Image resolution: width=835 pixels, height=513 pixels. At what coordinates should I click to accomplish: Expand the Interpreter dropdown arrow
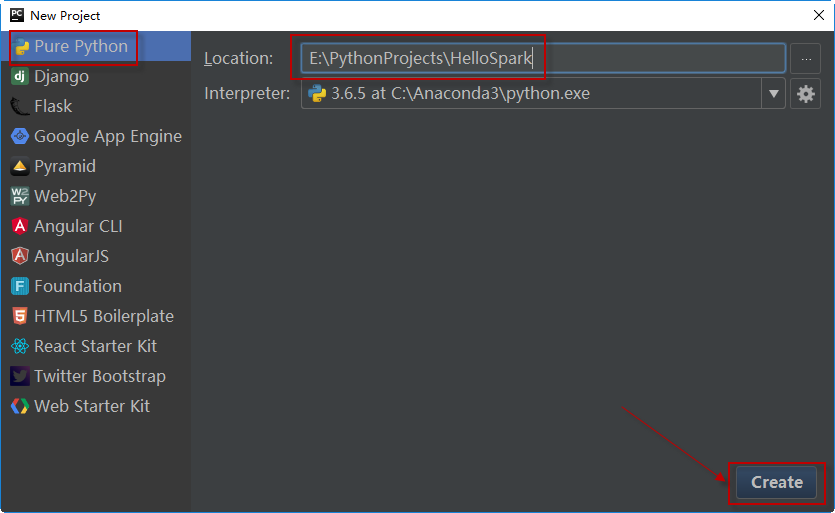point(774,94)
